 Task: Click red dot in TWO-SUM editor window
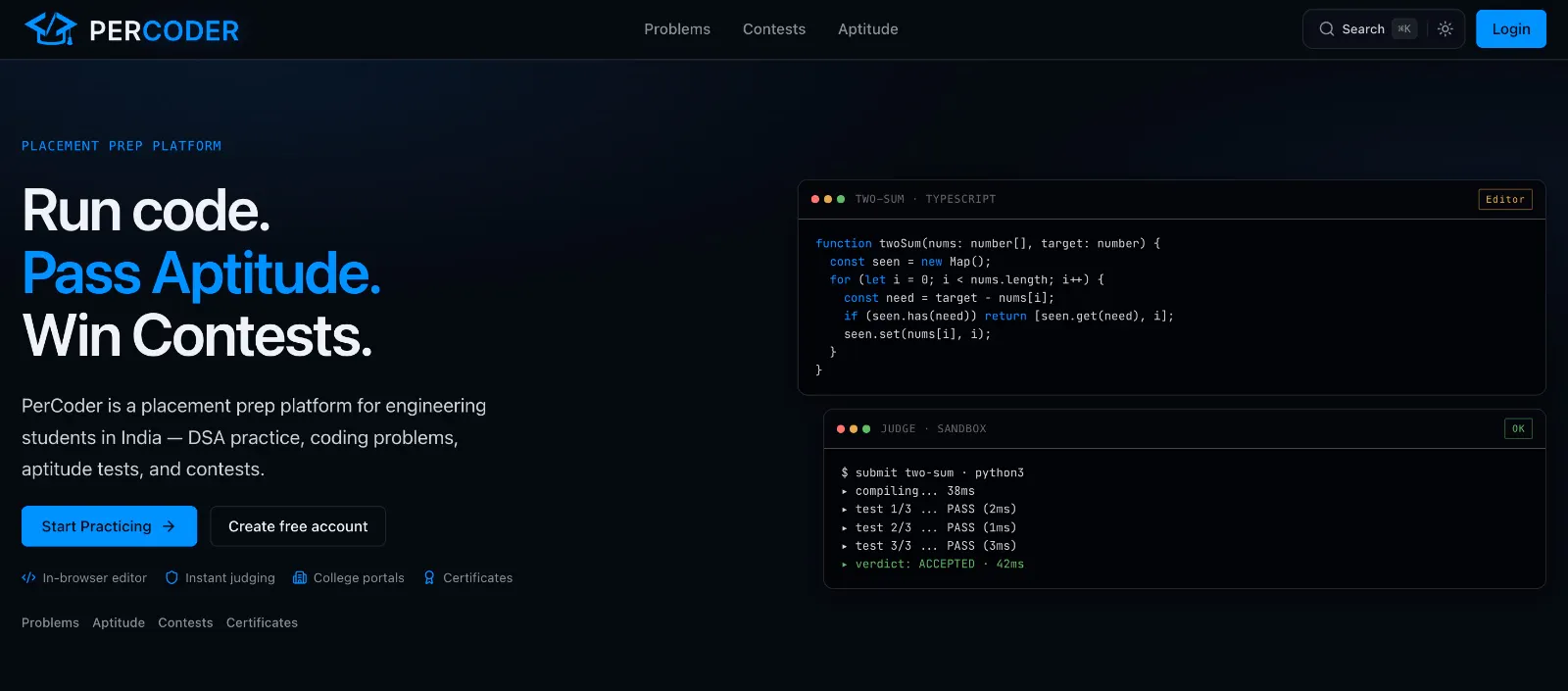pyautogui.click(x=815, y=199)
